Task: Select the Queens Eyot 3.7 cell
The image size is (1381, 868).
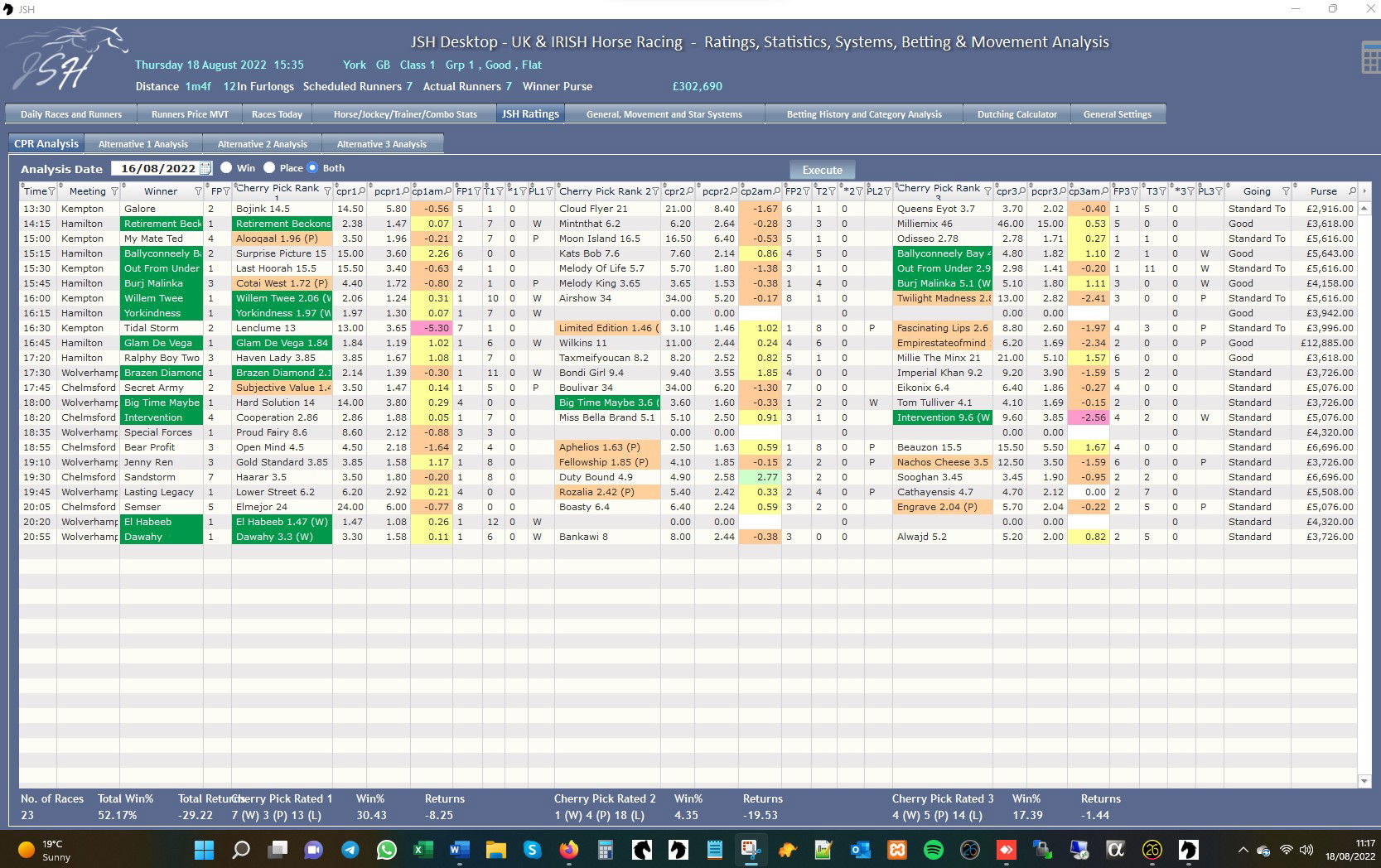Action: [943, 209]
